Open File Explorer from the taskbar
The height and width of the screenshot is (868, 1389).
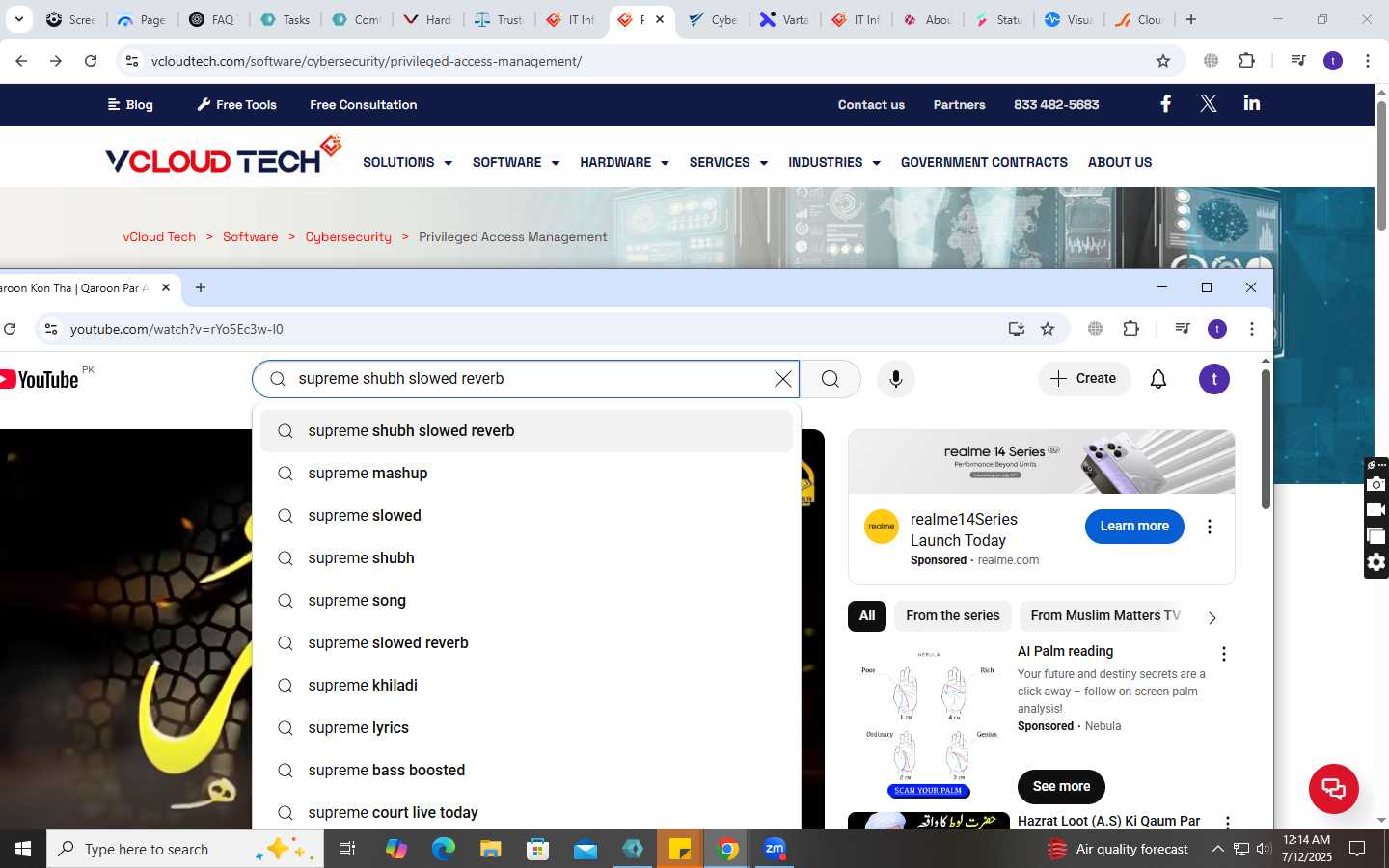[x=491, y=849]
